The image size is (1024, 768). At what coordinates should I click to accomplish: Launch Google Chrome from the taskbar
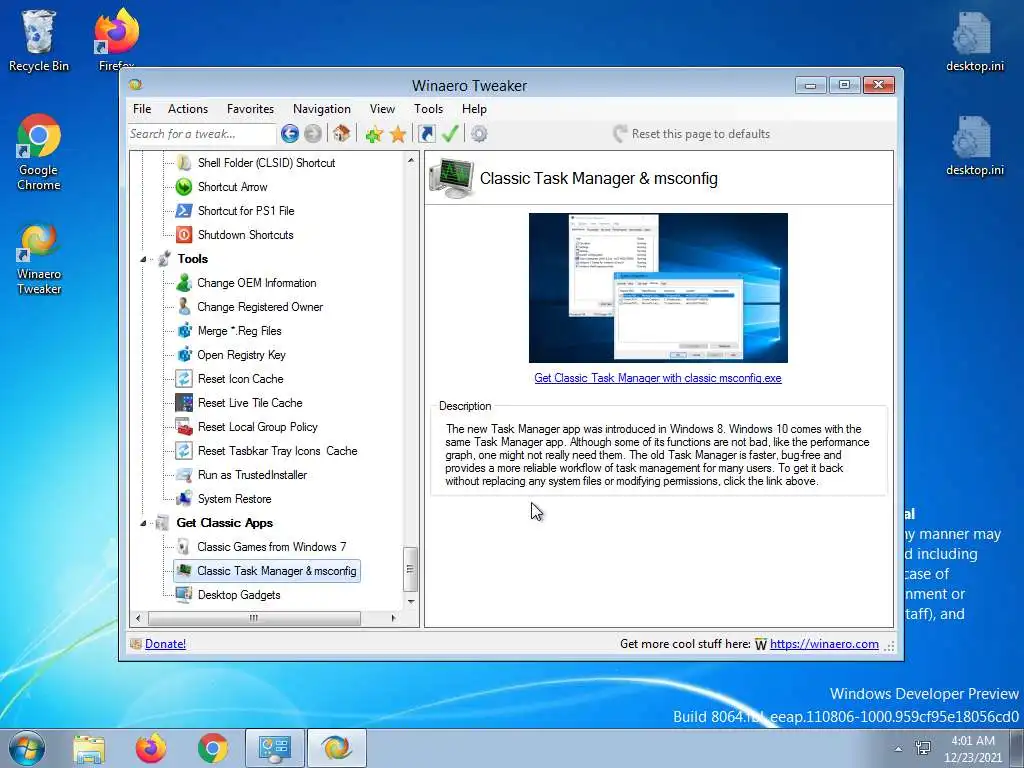[x=213, y=748]
